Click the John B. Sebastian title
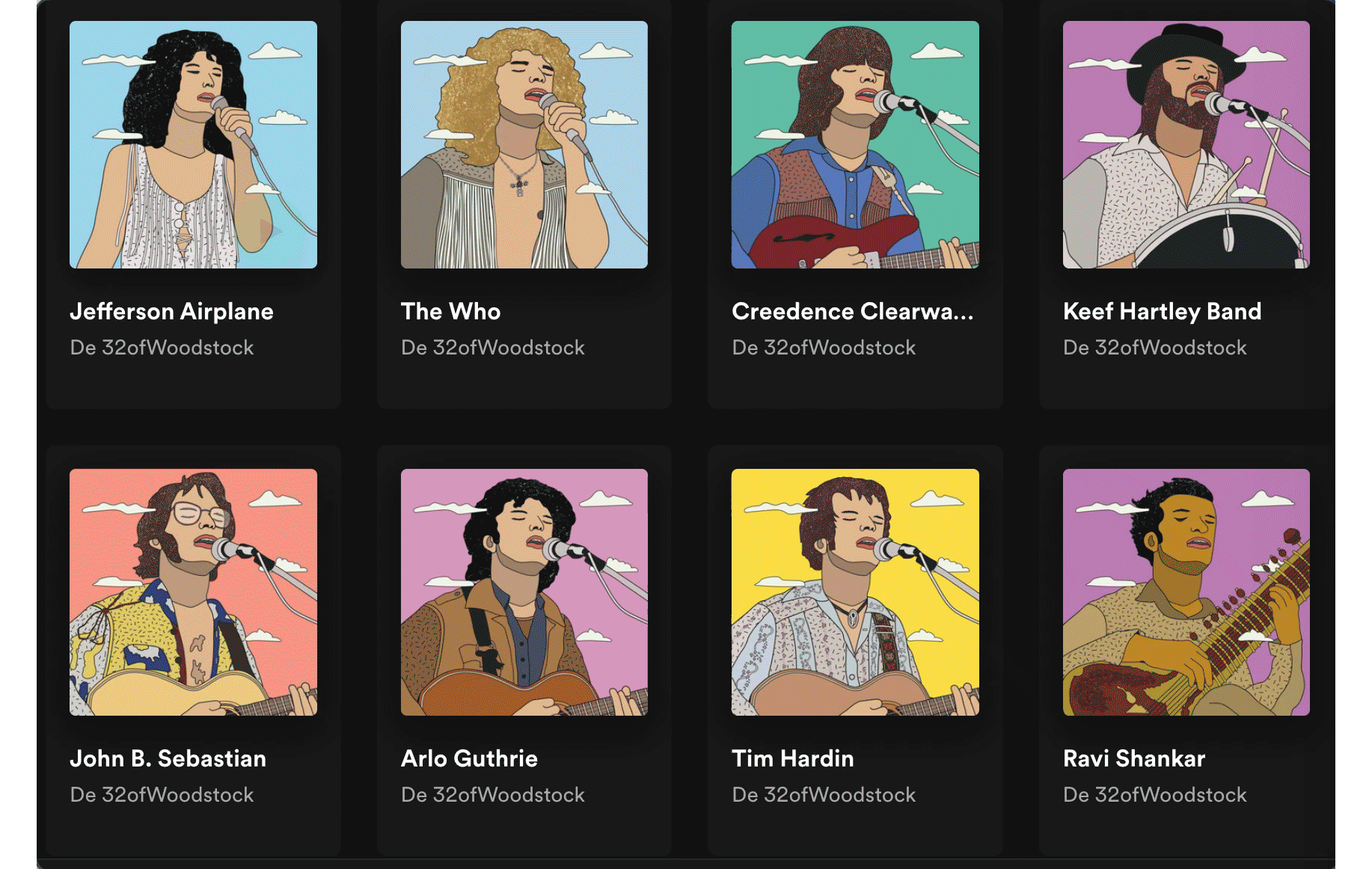This screenshot has height=869, width=1372. (x=168, y=758)
